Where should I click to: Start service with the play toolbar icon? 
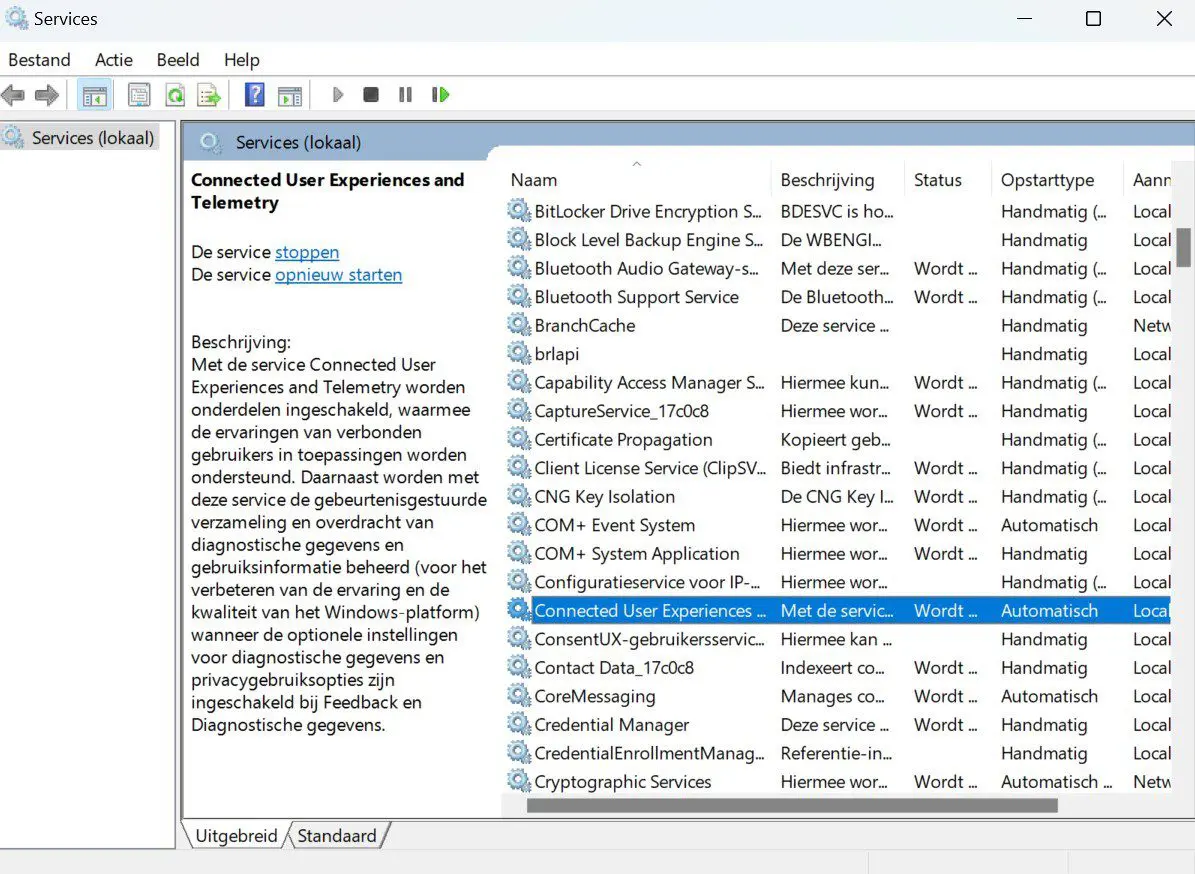coord(338,94)
